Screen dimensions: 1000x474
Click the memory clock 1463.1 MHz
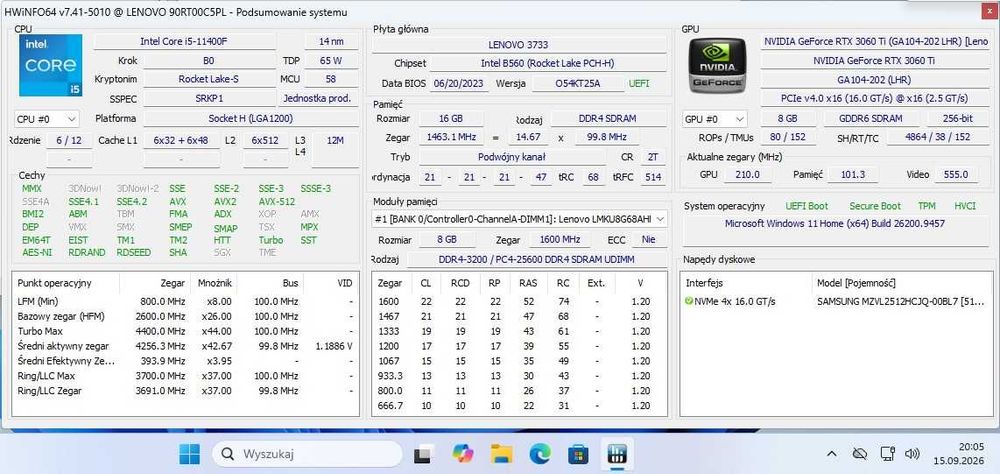point(450,138)
